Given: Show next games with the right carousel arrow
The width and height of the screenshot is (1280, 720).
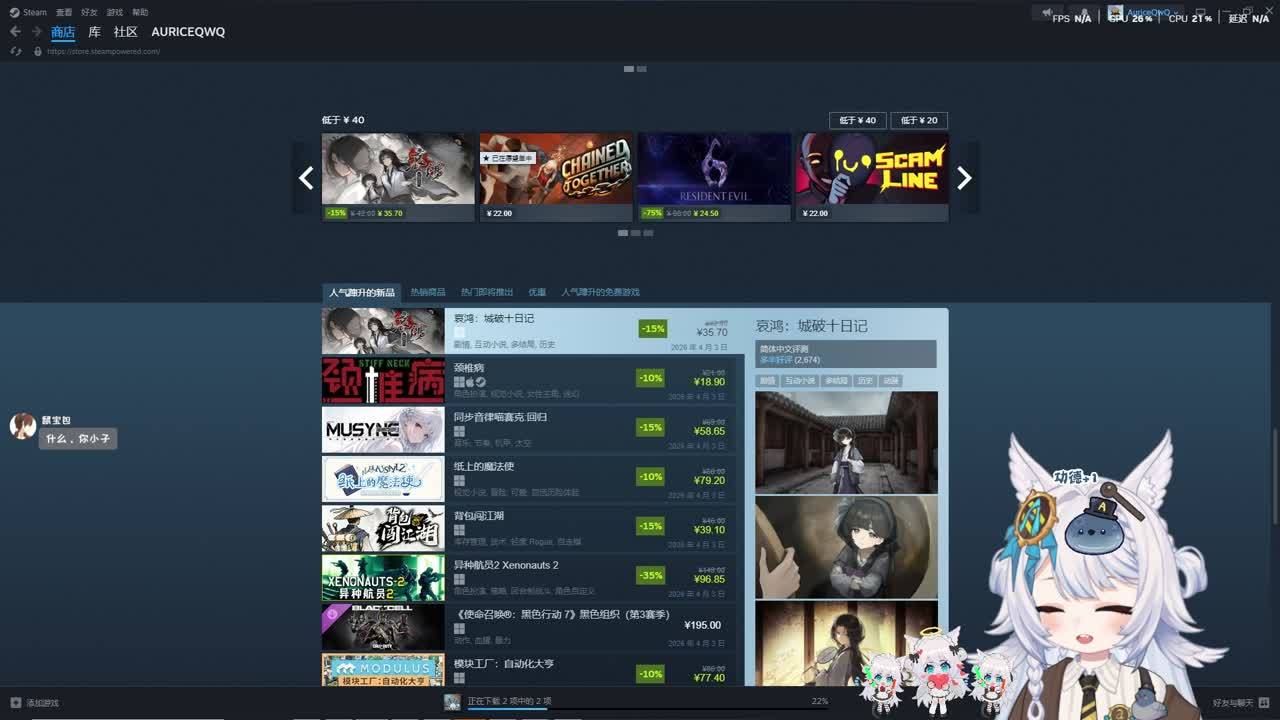Looking at the screenshot, I should click(x=964, y=178).
